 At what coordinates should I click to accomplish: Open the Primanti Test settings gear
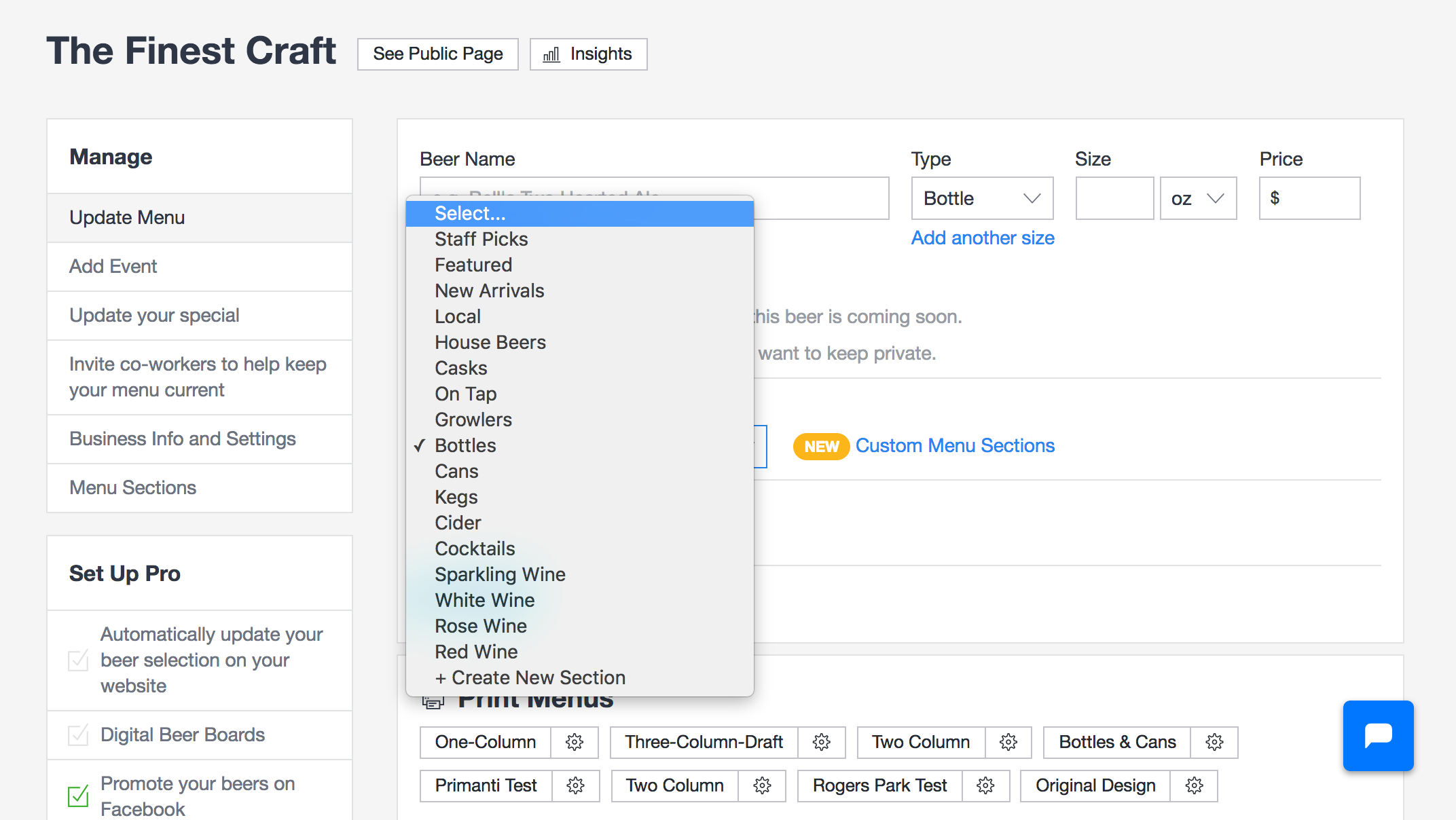[x=576, y=785]
